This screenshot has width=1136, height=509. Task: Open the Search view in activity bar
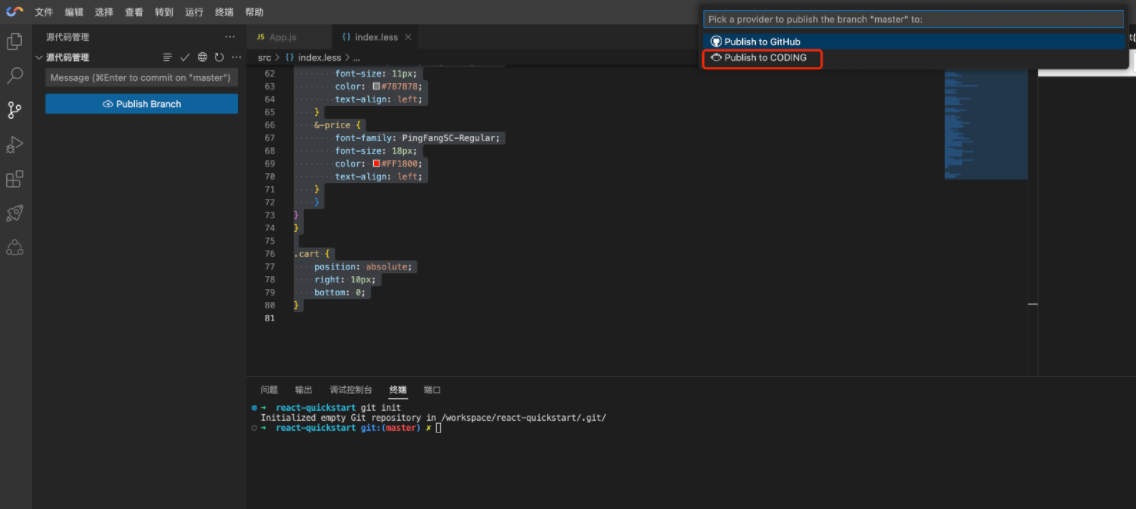(15, 76)
